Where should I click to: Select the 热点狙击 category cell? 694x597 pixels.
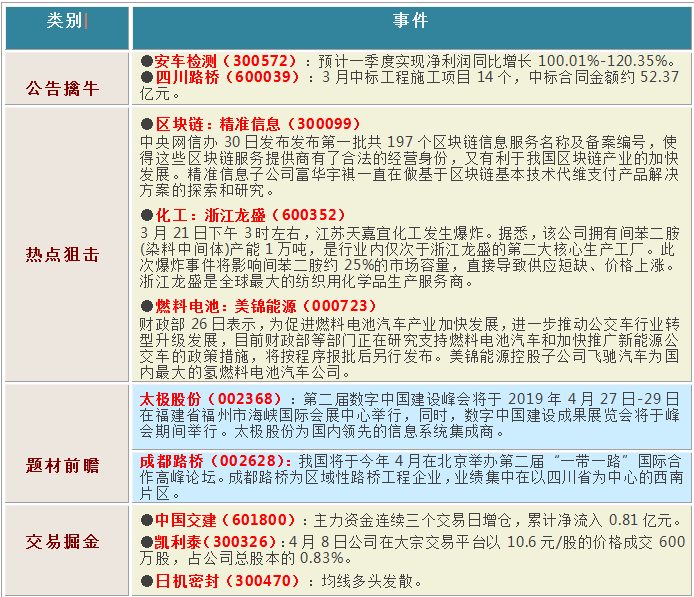tap(67, 244)
